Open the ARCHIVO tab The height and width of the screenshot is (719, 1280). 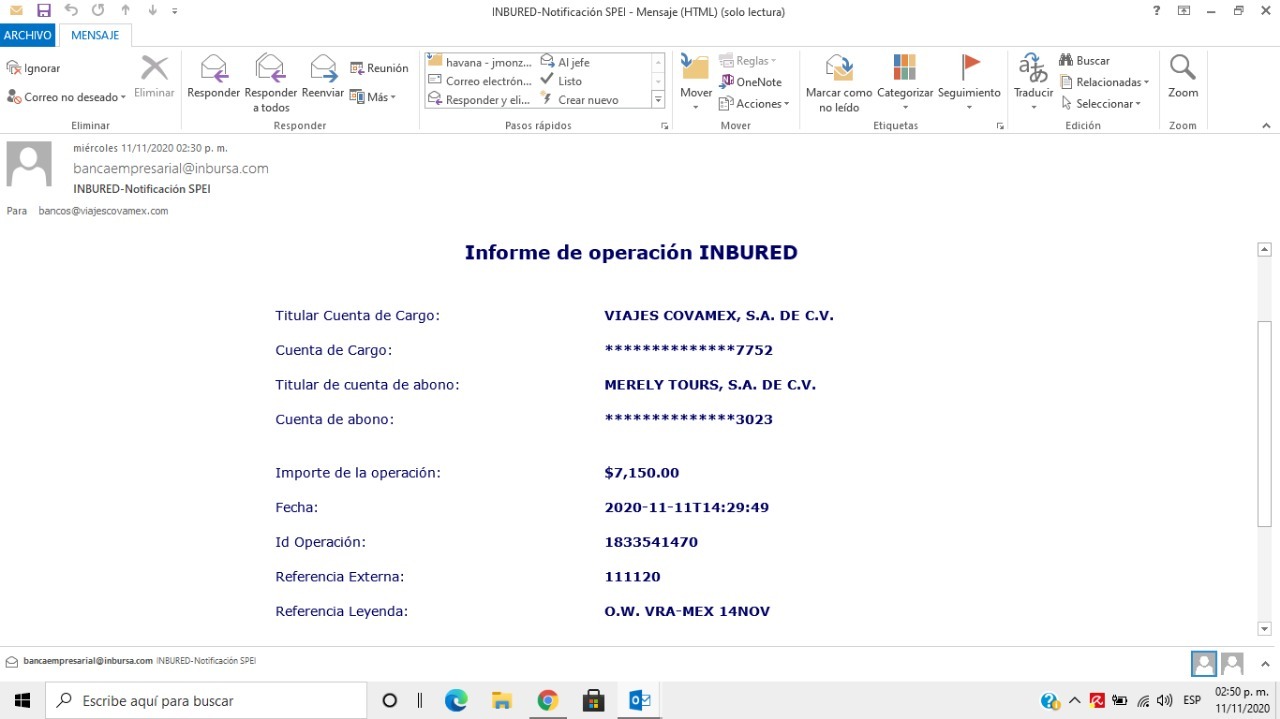tap(27, 35)
